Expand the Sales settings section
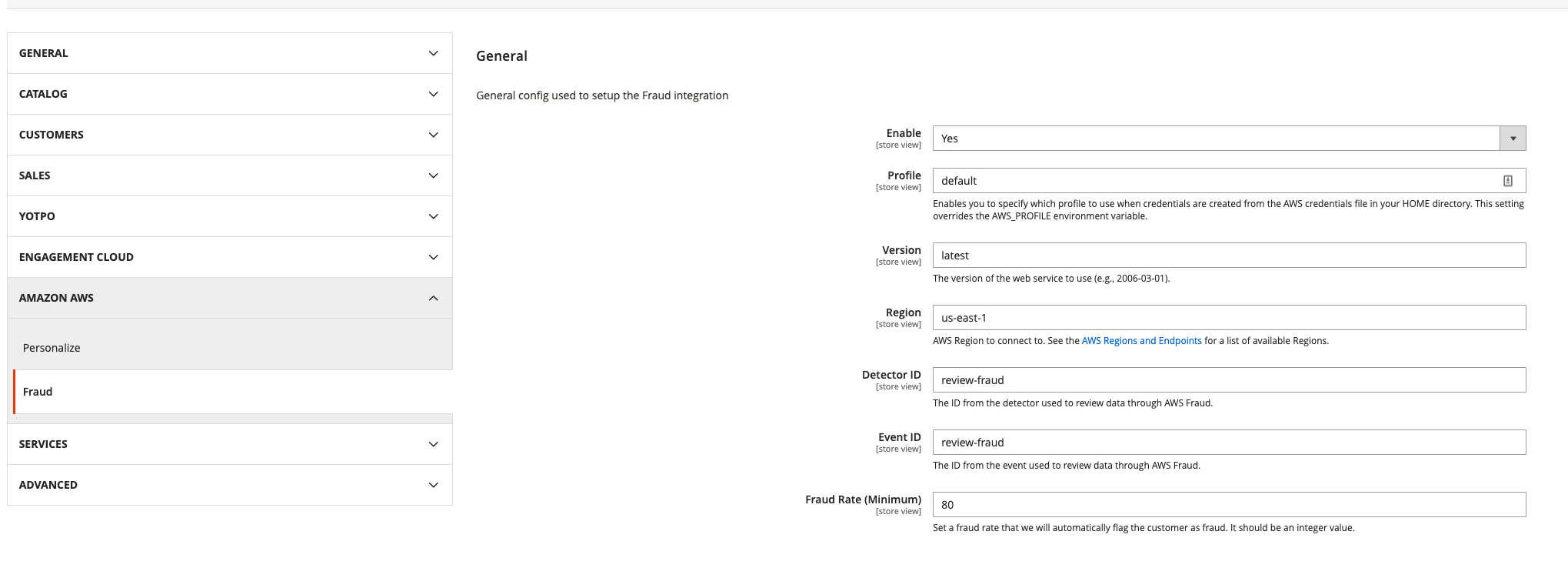Viewport: 1568px width, 568px height. pyautogui.click(x=229, y=175)
